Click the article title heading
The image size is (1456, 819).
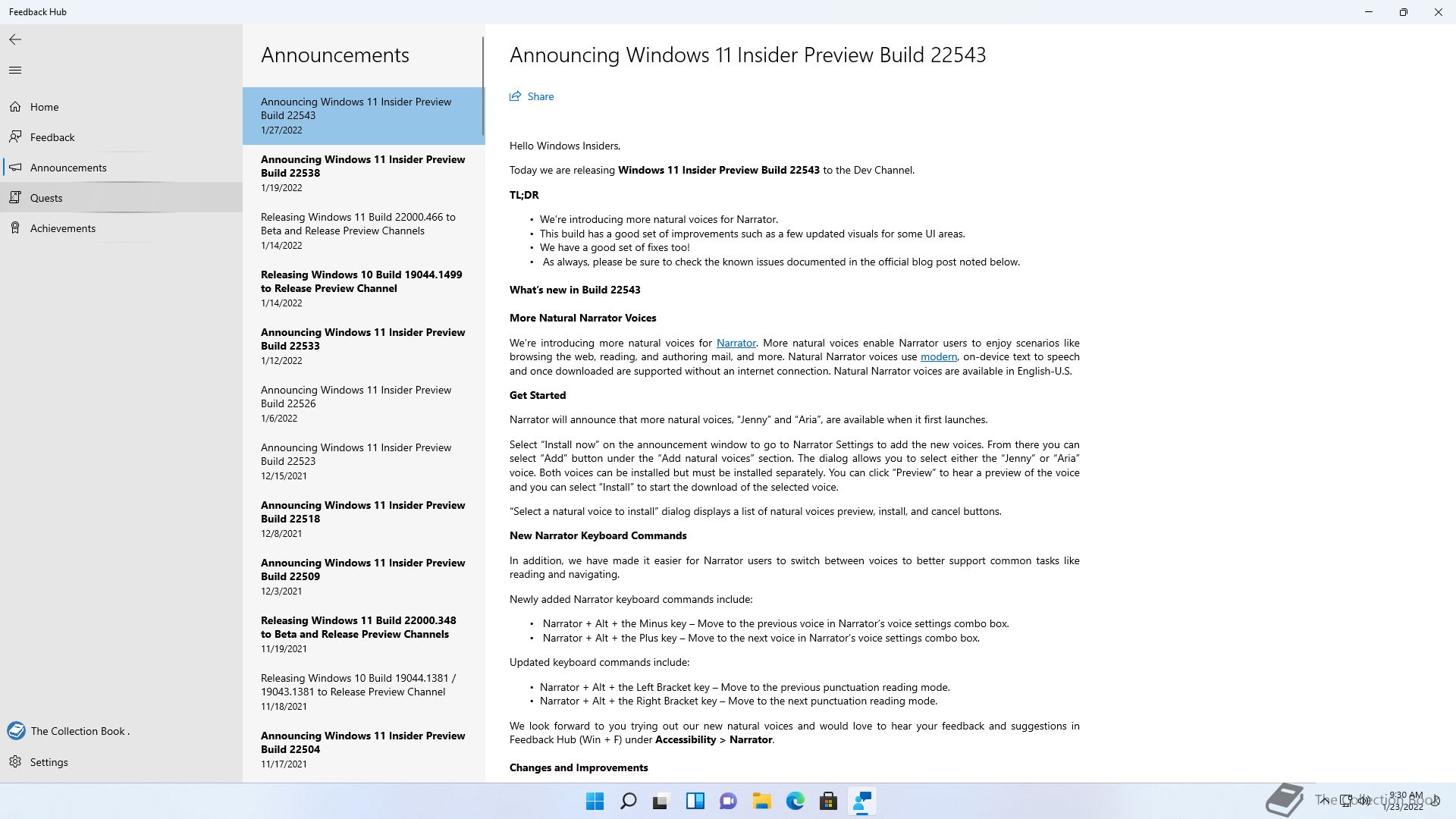tap(748, 55)
